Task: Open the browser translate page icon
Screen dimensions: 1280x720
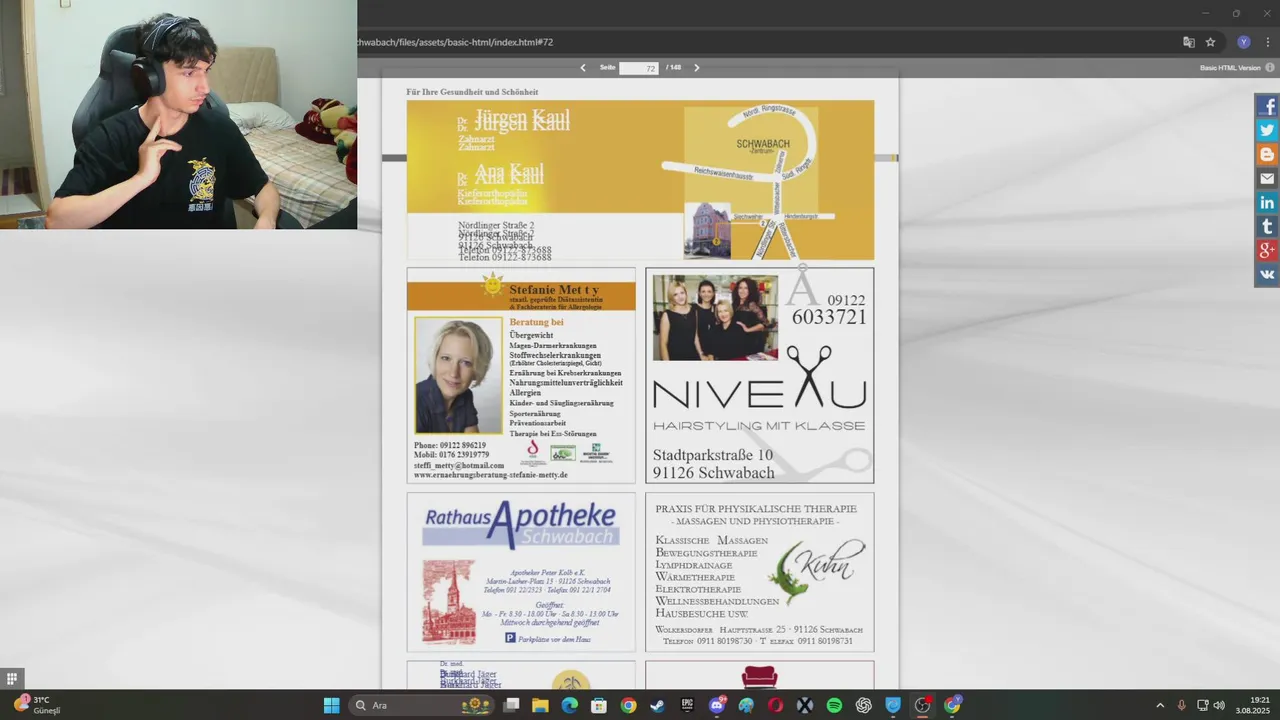Action: [x=1189, y=42]
